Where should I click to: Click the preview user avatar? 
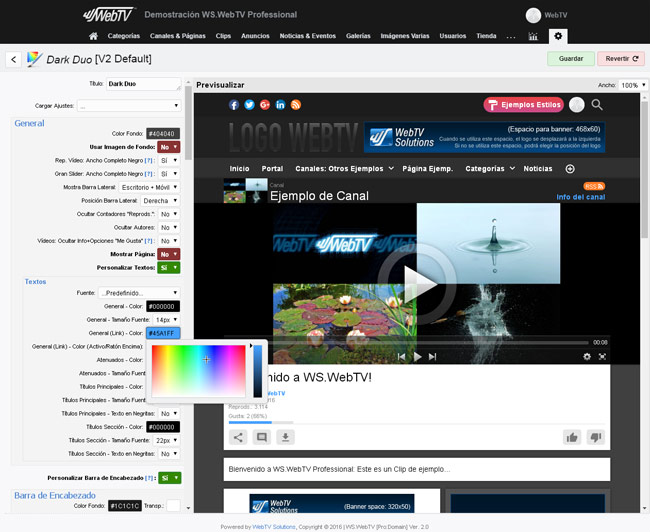(577, 104)
